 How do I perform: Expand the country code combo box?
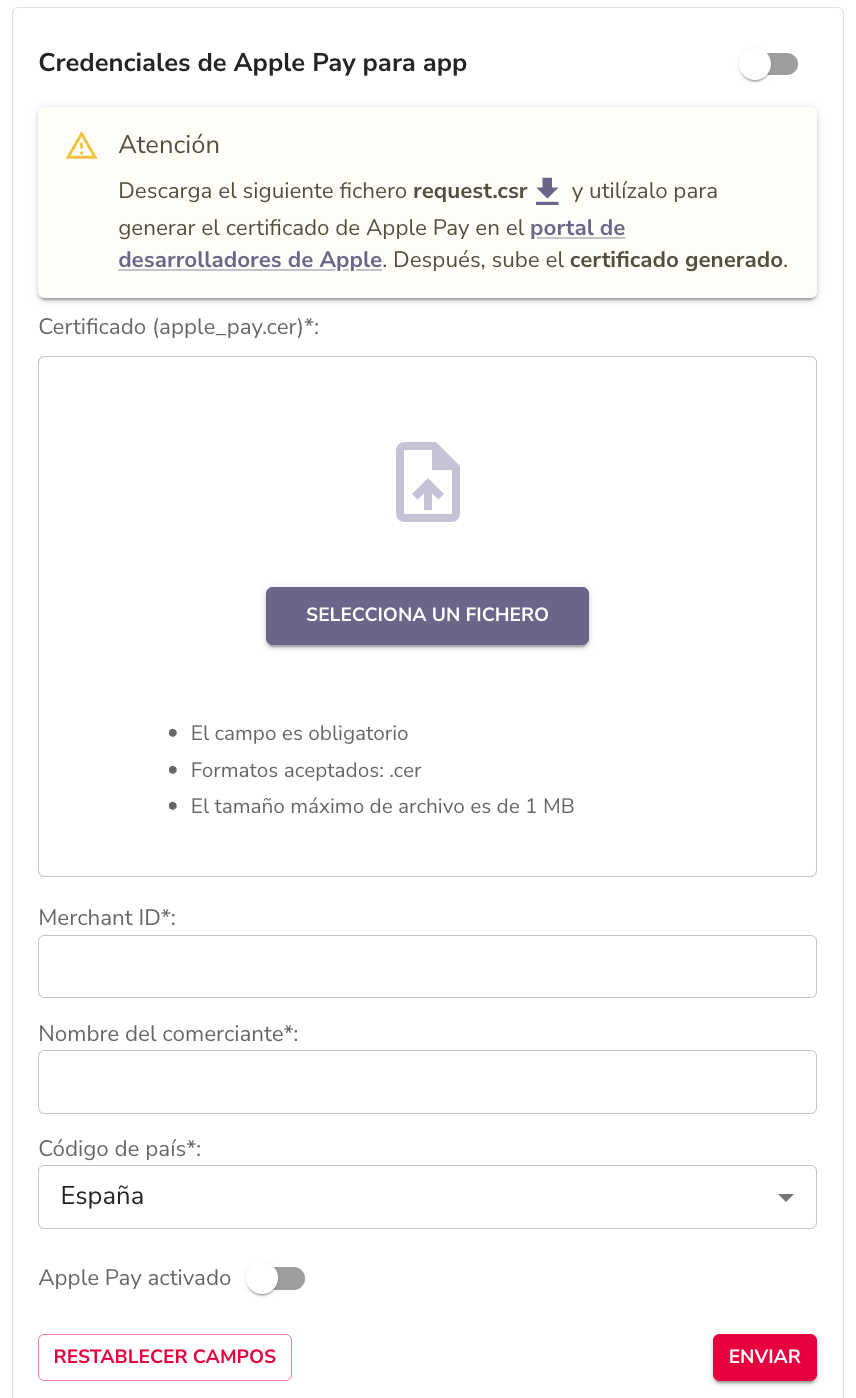click(x=427, y=1196)
